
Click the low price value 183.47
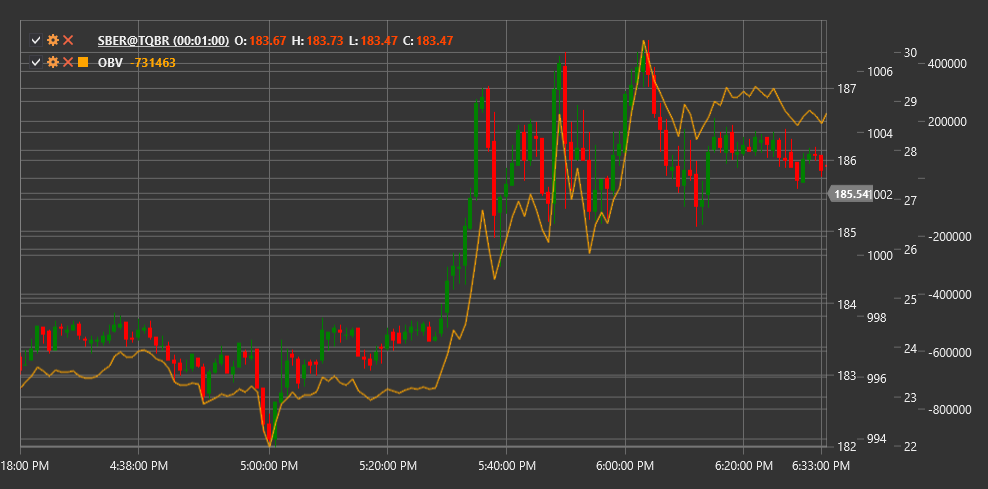[379, 41]
